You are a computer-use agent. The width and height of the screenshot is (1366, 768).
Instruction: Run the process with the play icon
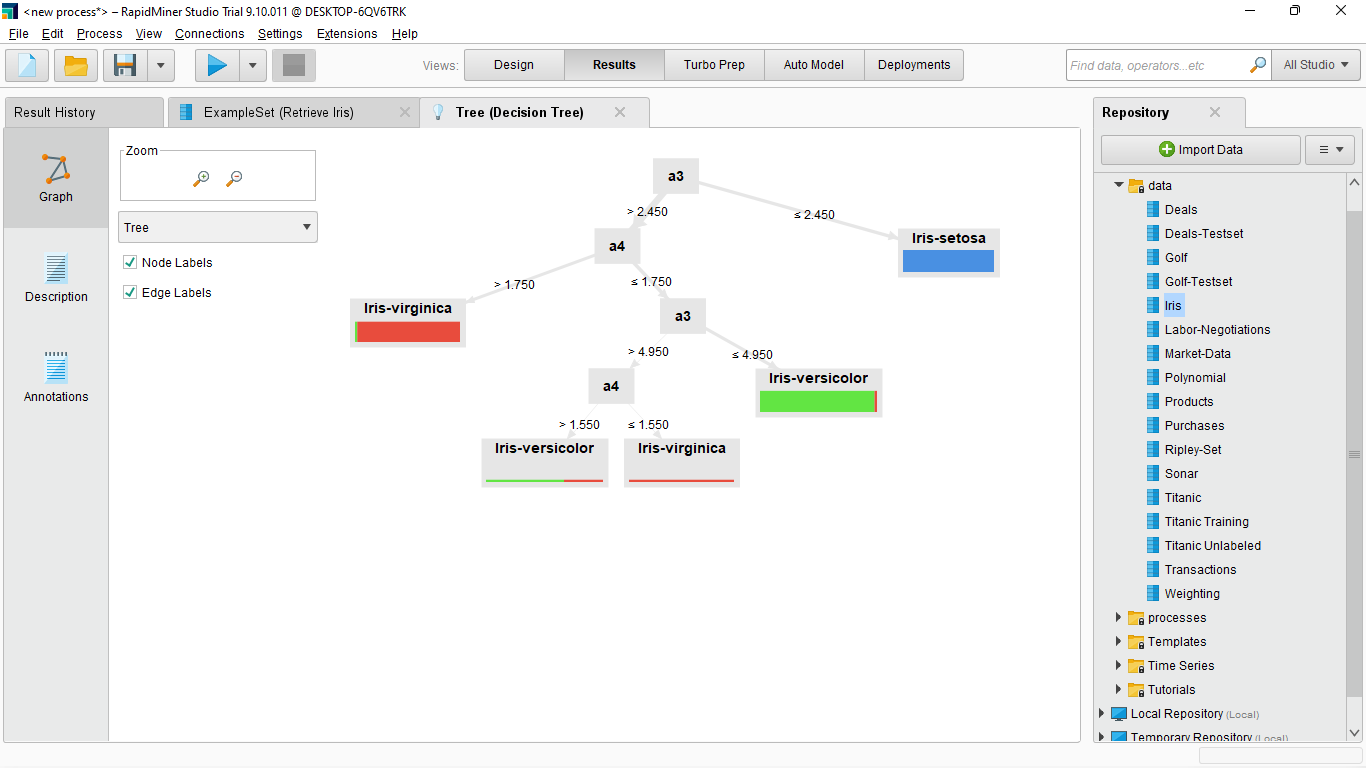click(216, 64)
